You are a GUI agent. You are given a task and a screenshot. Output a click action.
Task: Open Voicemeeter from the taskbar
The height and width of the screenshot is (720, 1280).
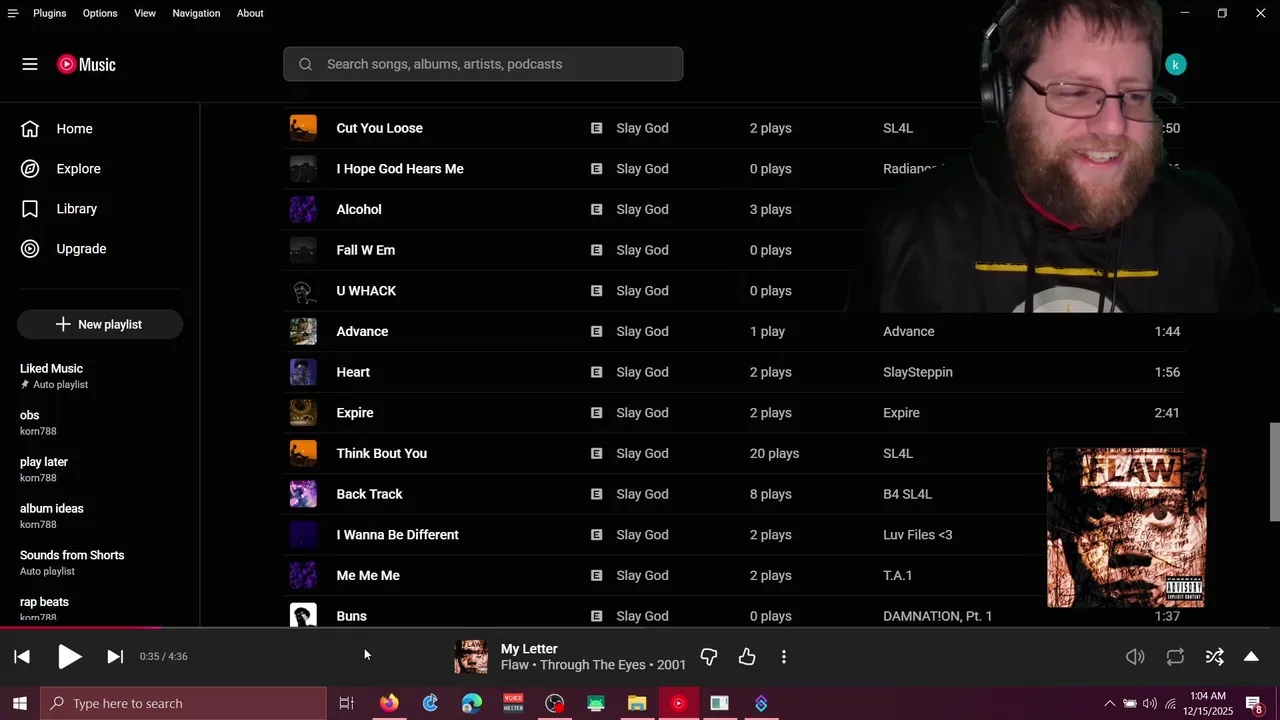tap(513, 703)
